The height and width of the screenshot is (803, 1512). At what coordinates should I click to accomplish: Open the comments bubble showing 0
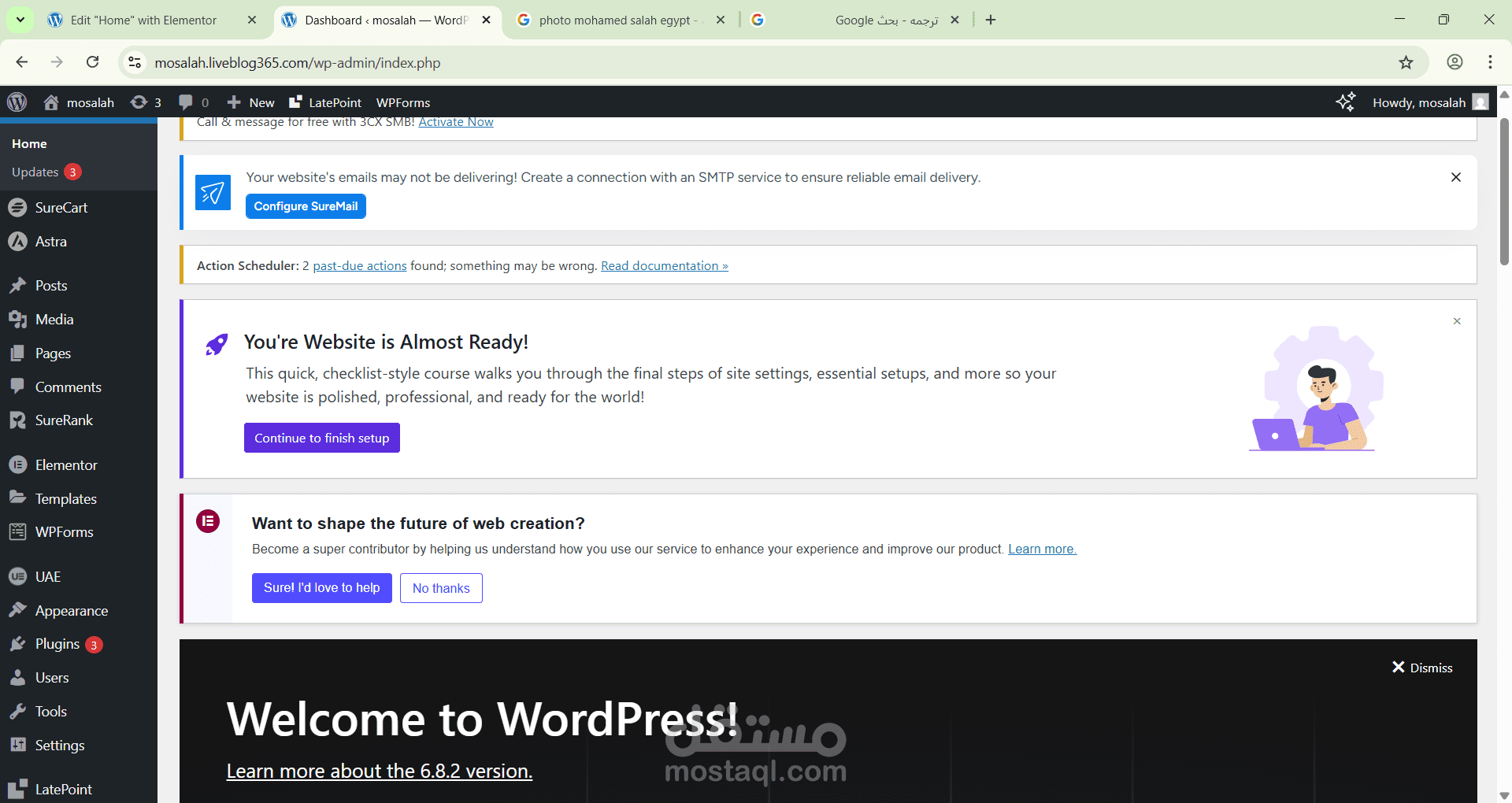coord(194,102)
